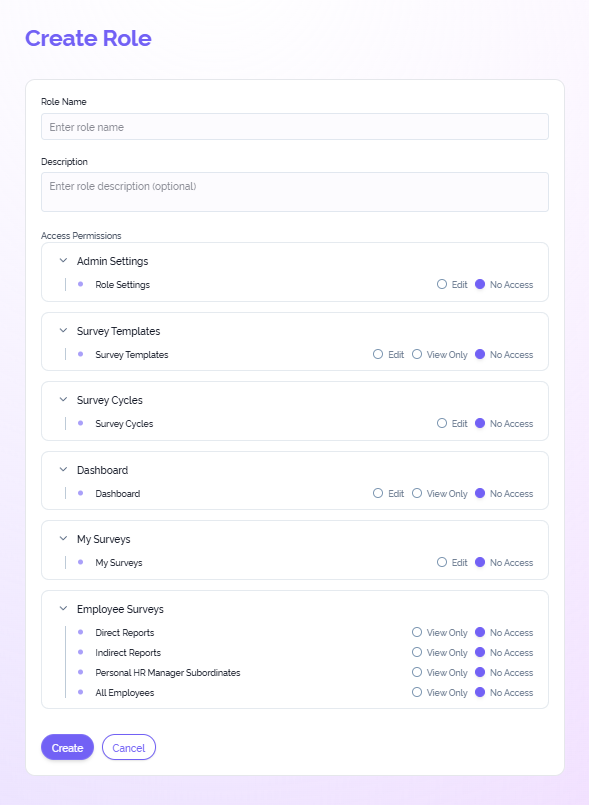589x805 pixels.
Task: Select Edit permission for Role Settings
Action: (440, 285)
